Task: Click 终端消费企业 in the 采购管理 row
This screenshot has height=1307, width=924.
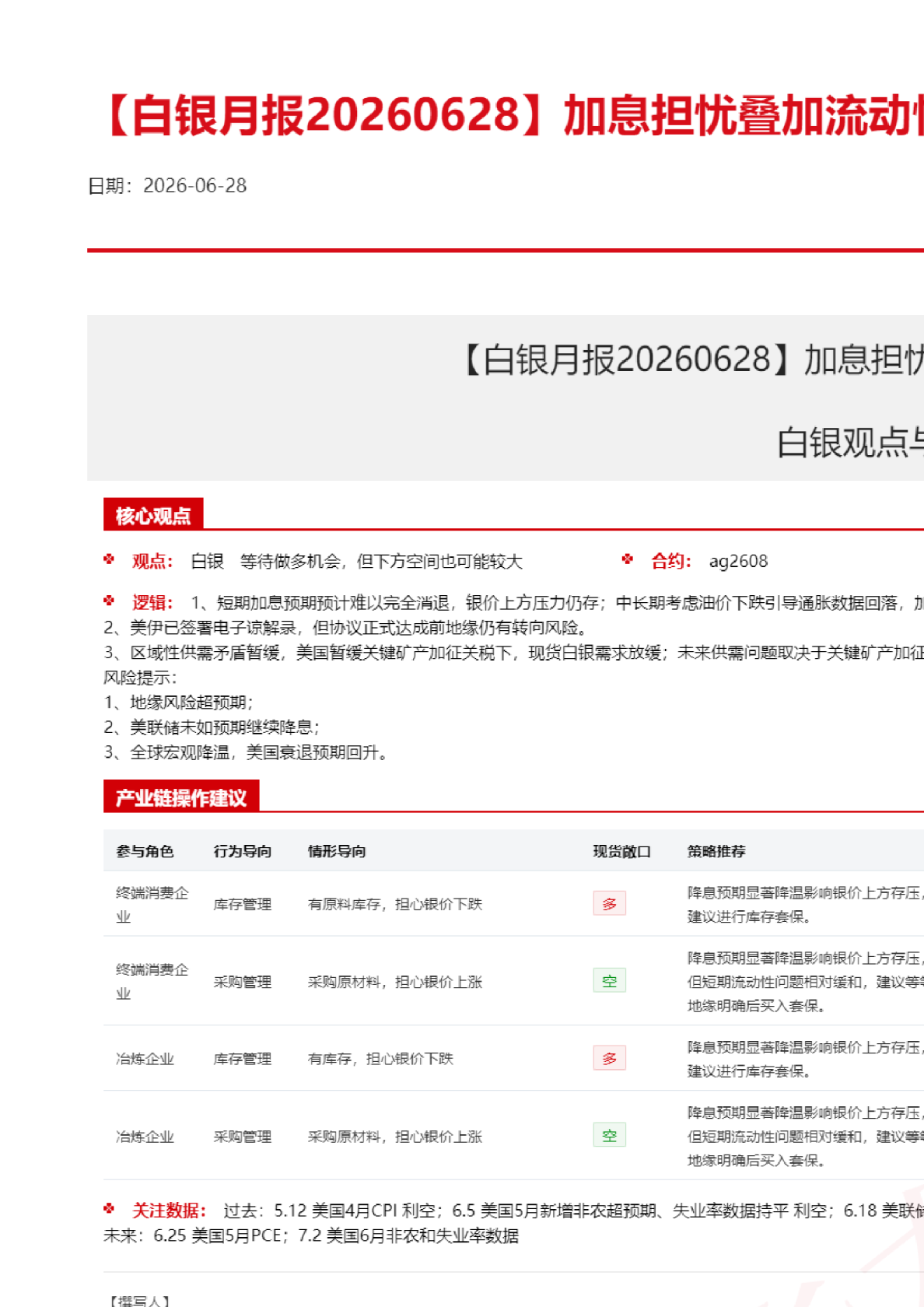Action: 152,981
